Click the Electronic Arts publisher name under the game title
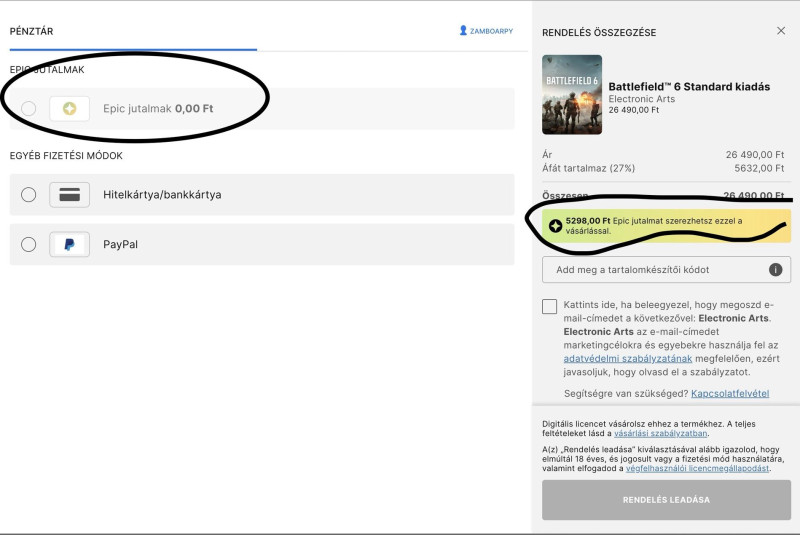The width and height of the screenshot is (800, 535). tap(641, 99)
